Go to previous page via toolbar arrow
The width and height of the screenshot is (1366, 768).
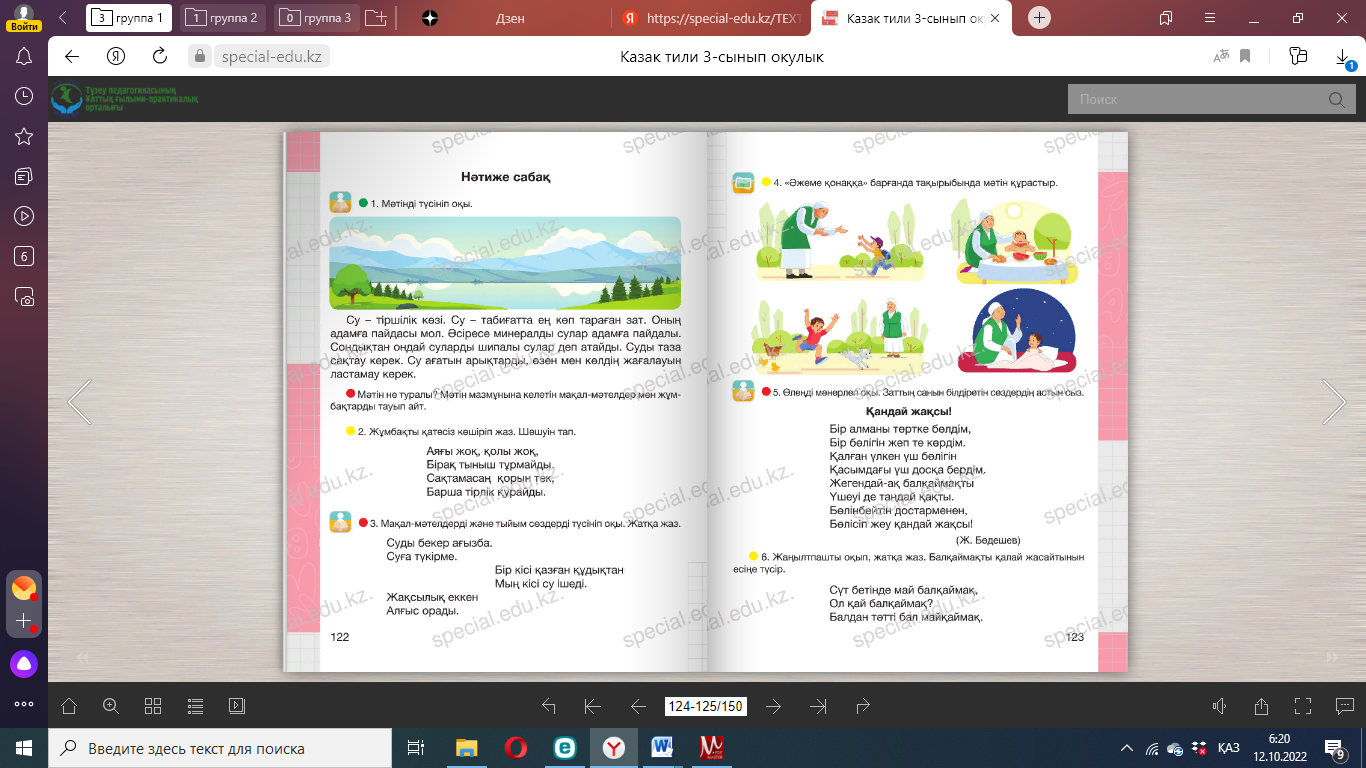(x=639, y=706)
